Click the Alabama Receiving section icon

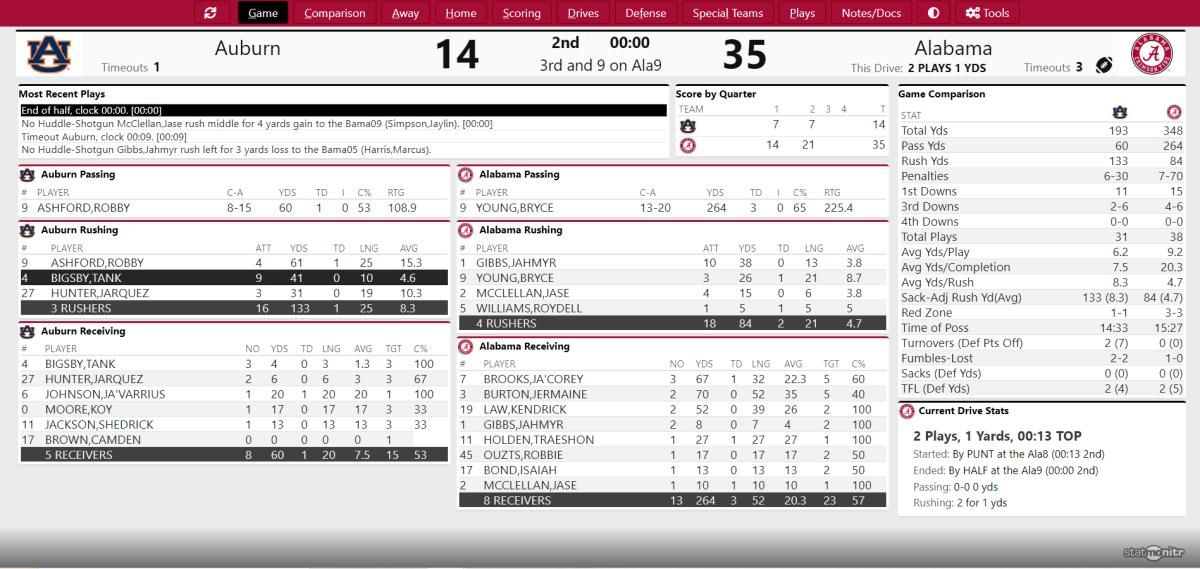tap(465, 347)
